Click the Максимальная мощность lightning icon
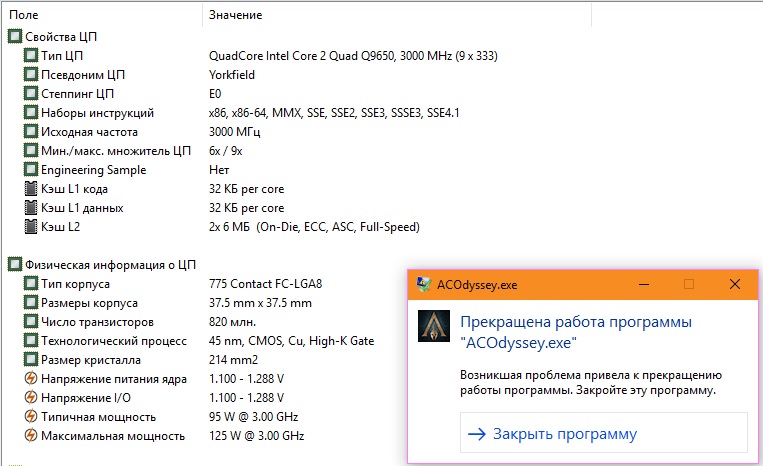Image resolution: width=763 pixels, height=466 pixels. pos(31,436)
